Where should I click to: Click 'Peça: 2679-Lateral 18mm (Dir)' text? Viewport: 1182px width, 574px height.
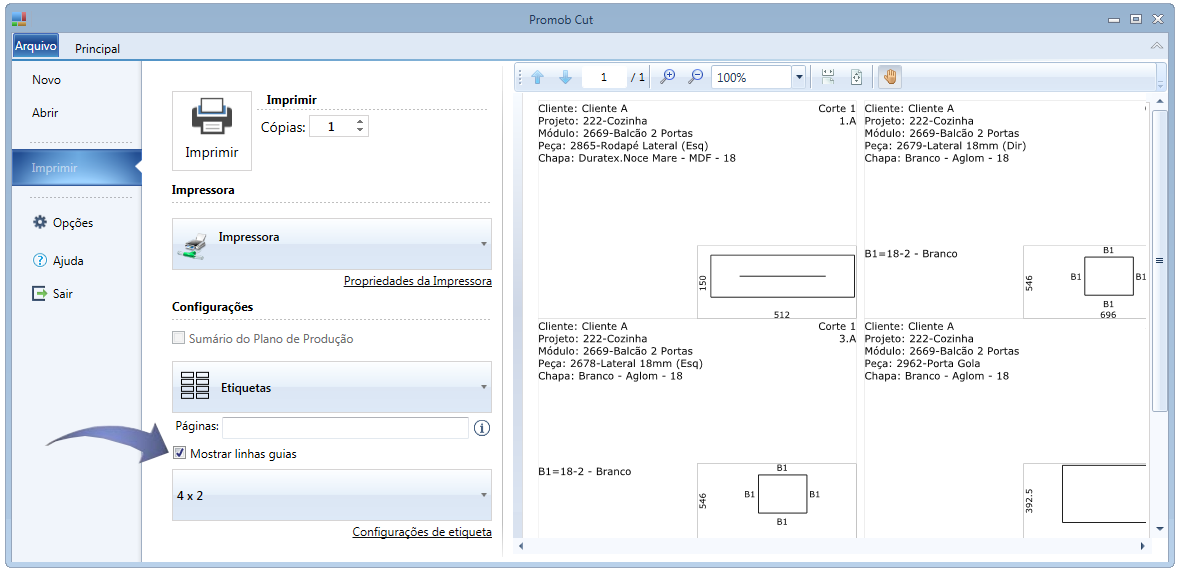pyautogui.click(x=945, y=146)
